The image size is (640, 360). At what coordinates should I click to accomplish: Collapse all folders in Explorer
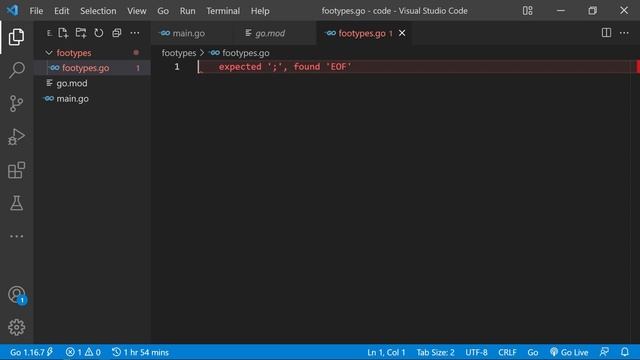[x=117, y=33]
